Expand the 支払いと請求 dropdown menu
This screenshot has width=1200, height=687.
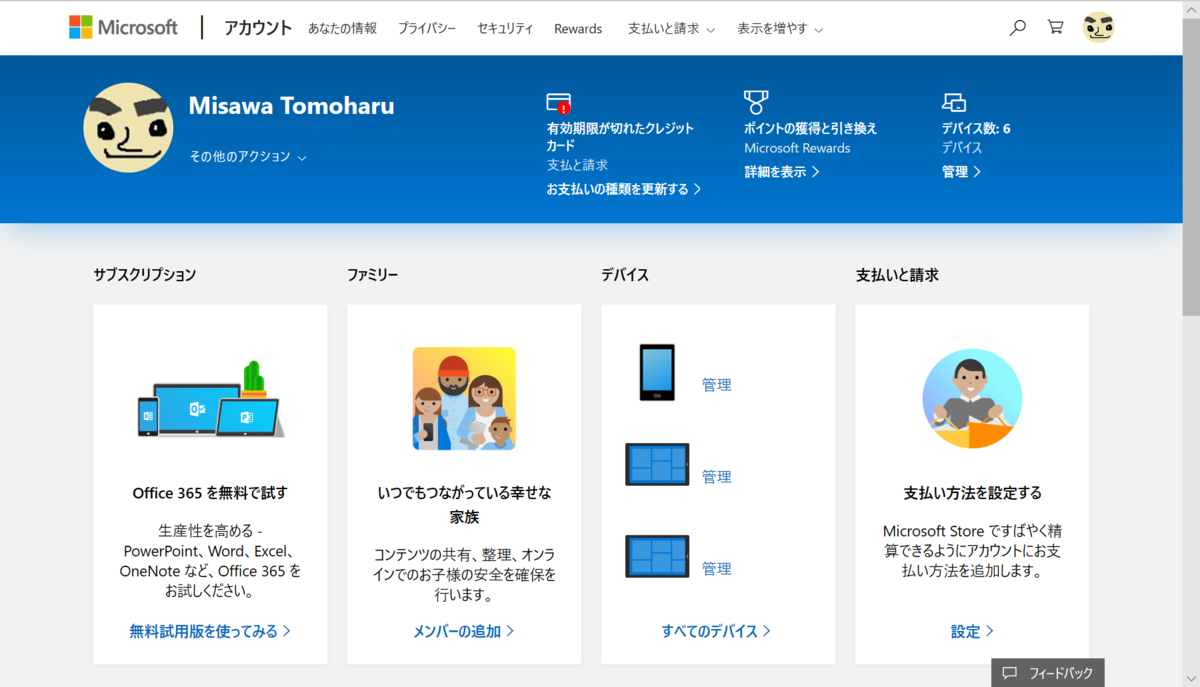[x=671, y=29]
